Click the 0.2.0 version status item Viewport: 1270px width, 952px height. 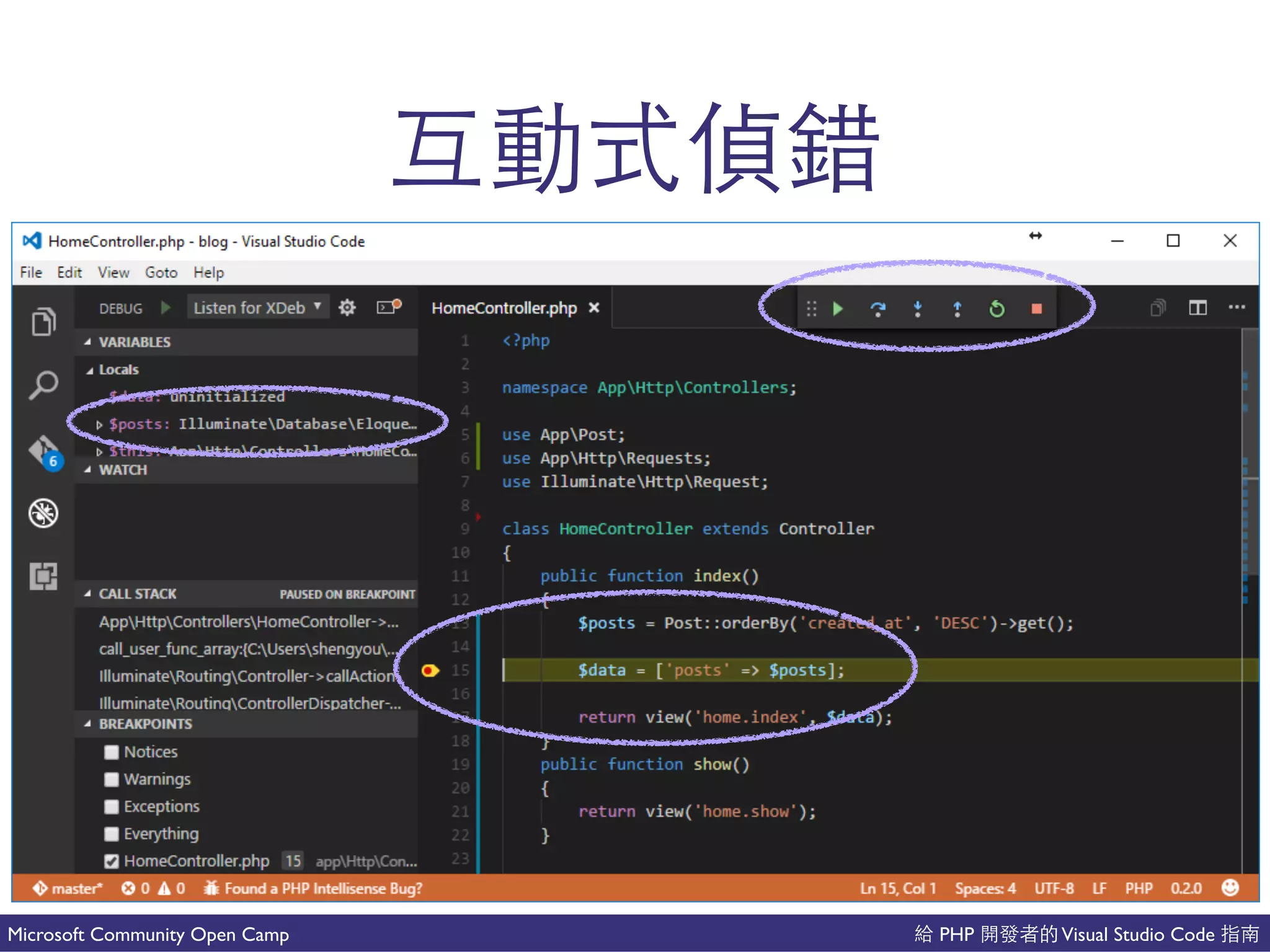point(1186,888)
